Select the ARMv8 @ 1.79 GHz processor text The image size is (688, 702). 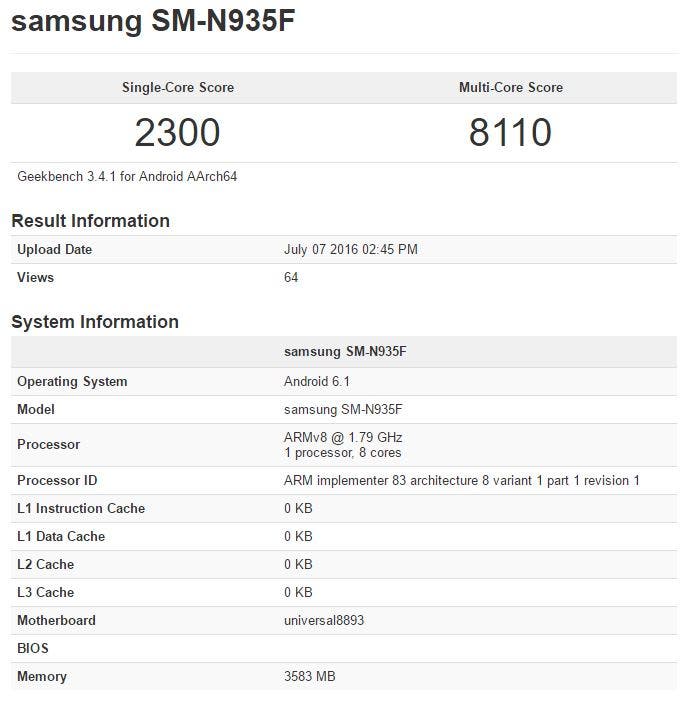(343, 437)
